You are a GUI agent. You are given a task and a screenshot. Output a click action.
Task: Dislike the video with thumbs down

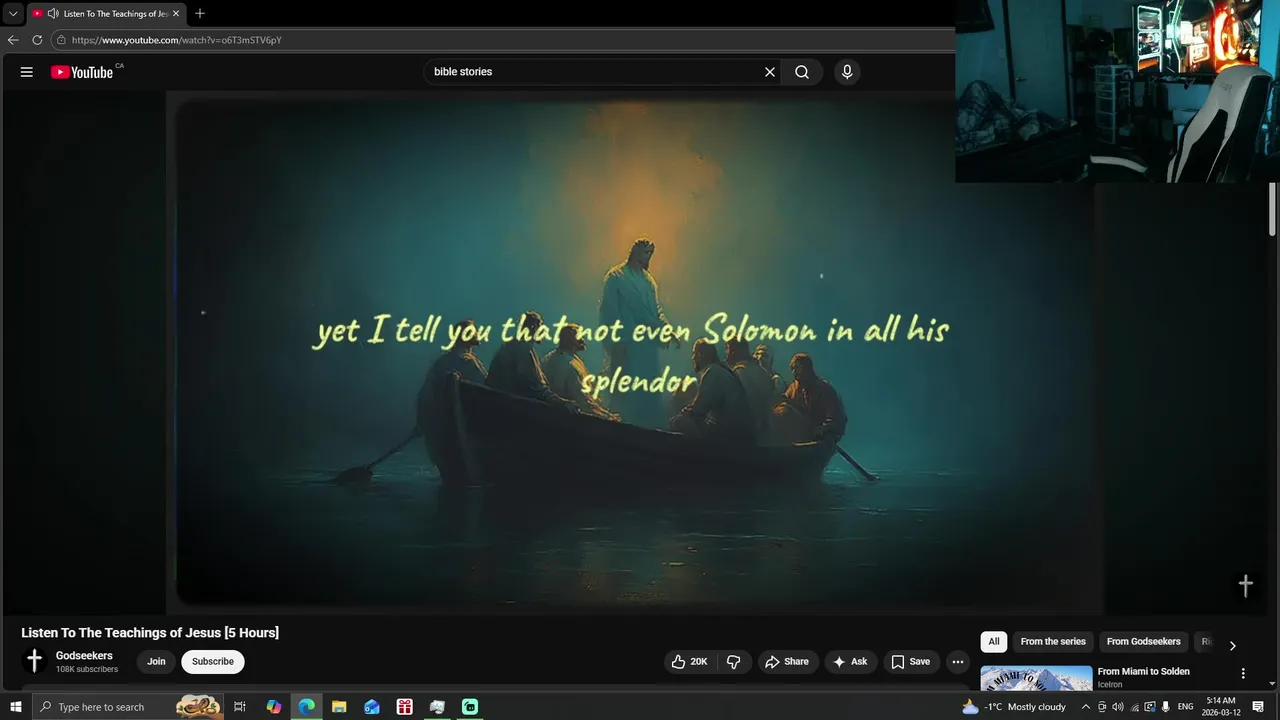pos(734,662)
